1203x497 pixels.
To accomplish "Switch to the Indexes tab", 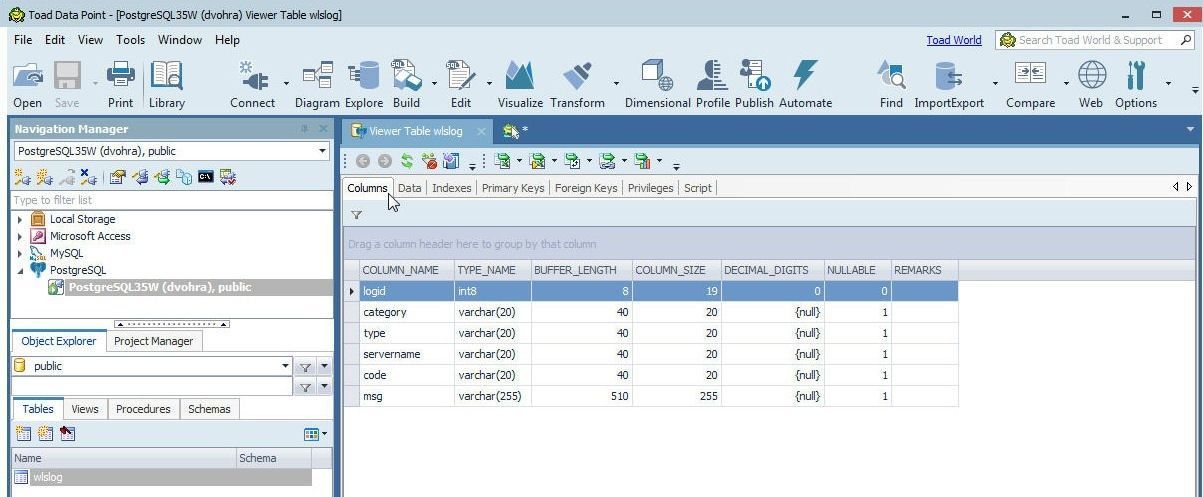I will (x=451, y=188).
